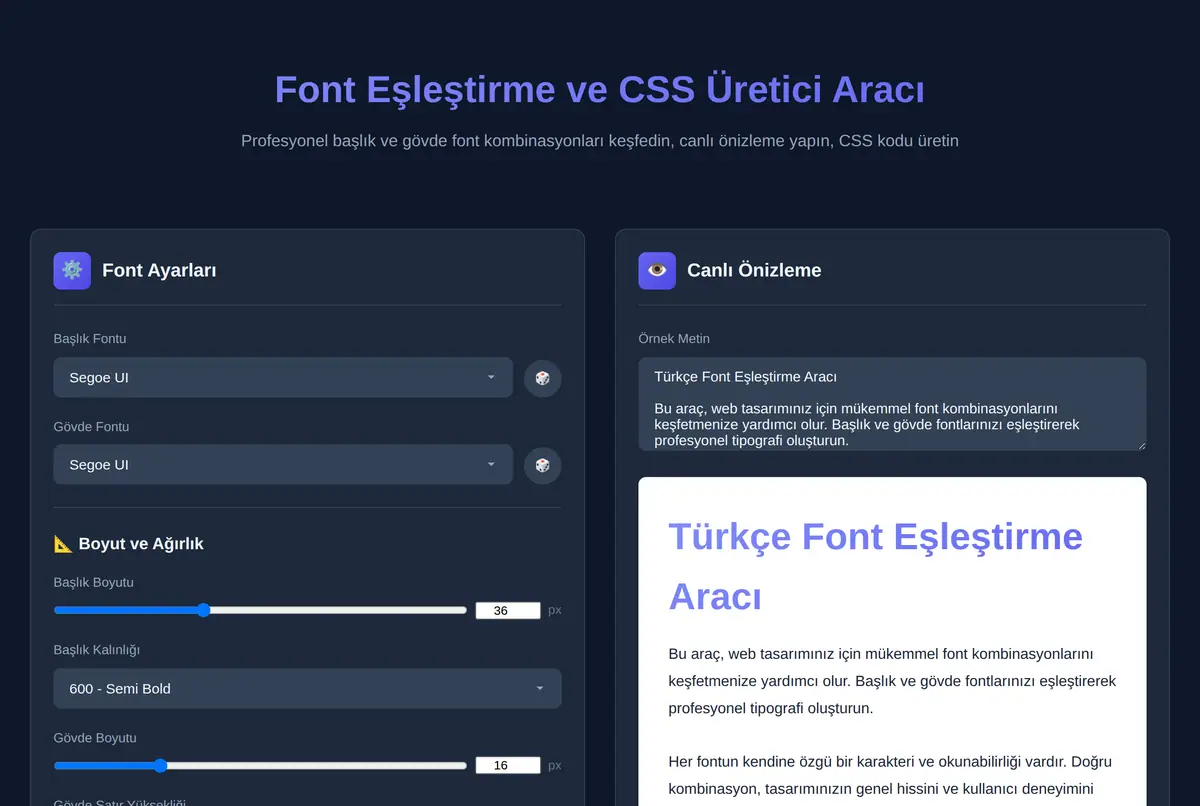Click the Örnek Metin label
The width and height of the screenshot is (1200, 806).
coord(674,339)
